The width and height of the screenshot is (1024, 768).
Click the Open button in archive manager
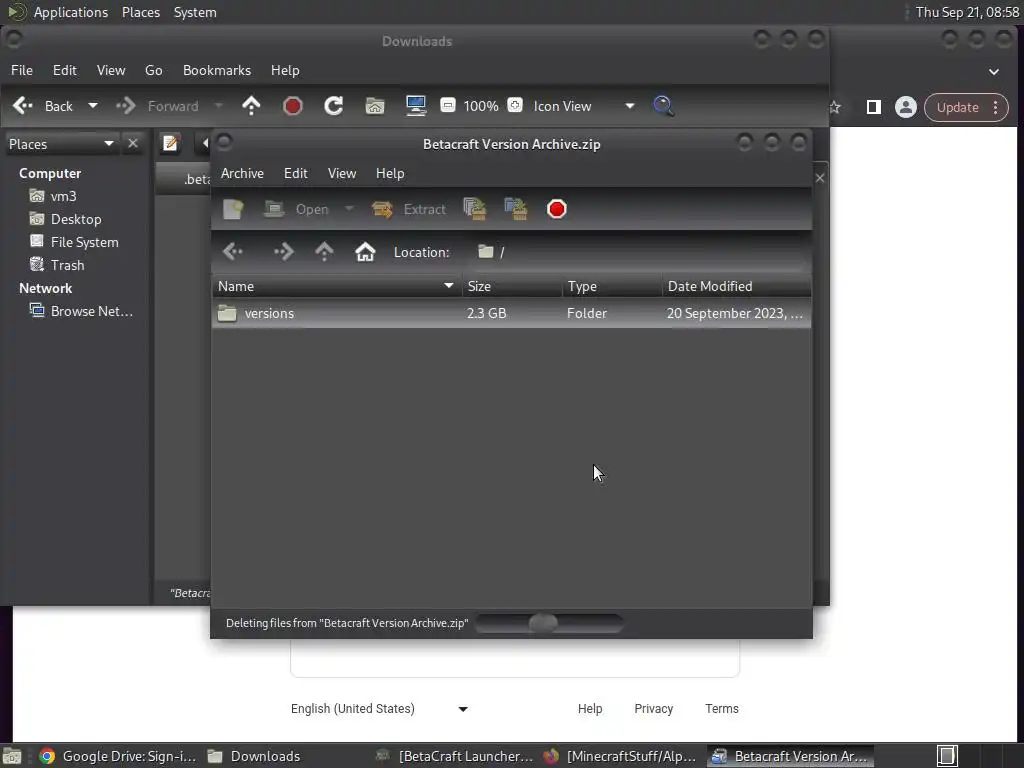[x=296, y=209]
